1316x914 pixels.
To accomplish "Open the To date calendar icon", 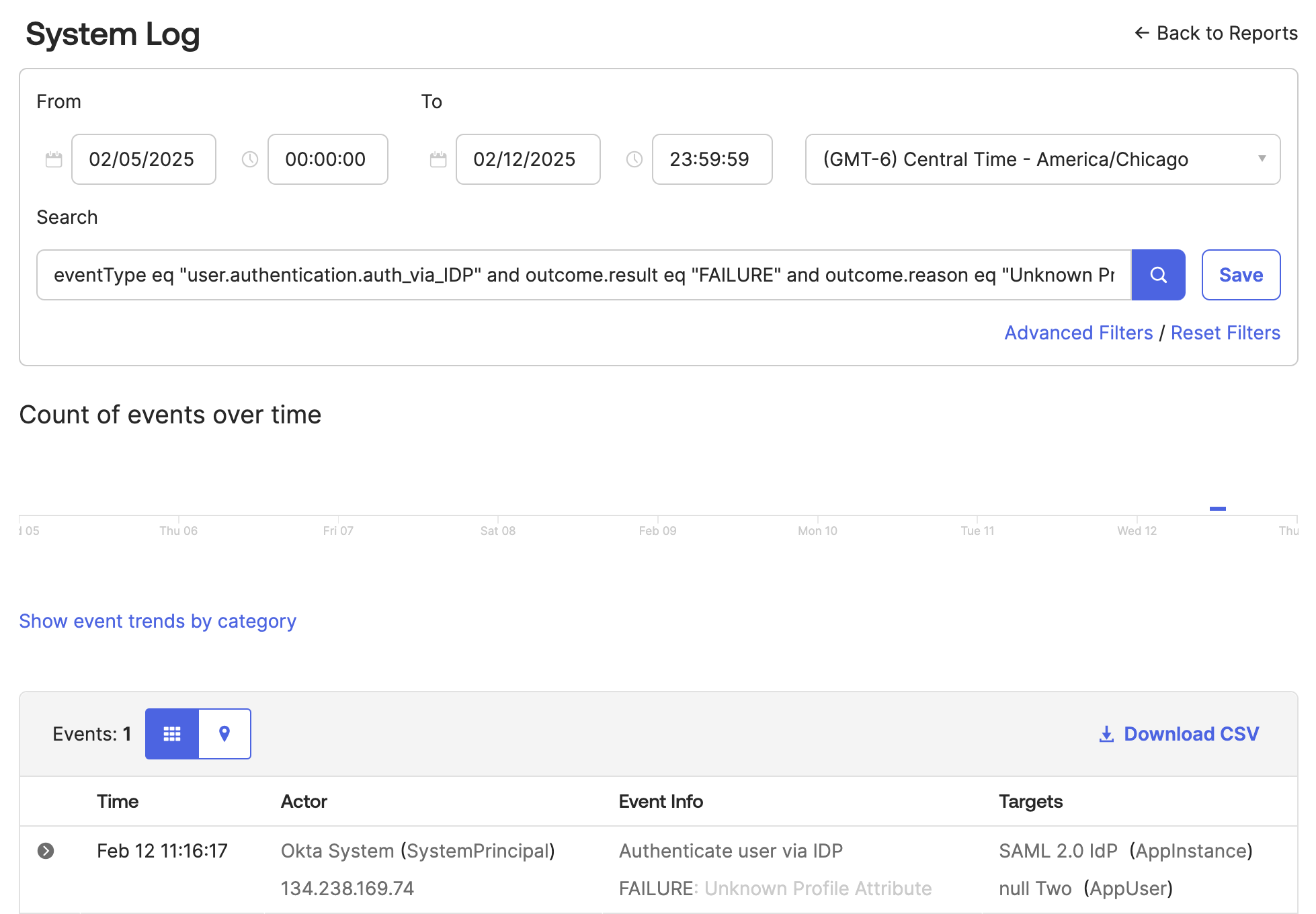I will coord(438,159).
